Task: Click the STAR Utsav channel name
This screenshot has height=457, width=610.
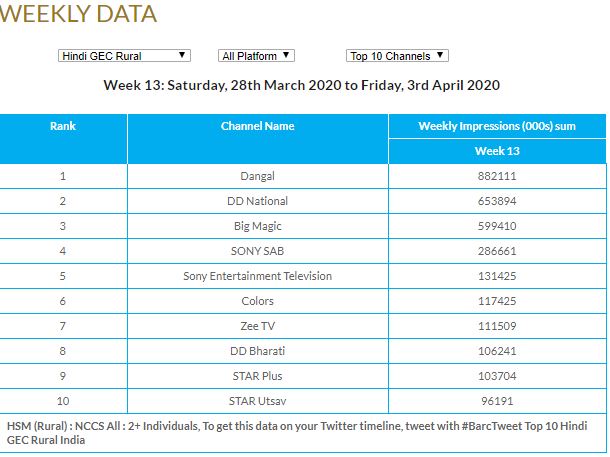Action: (257, 400)
